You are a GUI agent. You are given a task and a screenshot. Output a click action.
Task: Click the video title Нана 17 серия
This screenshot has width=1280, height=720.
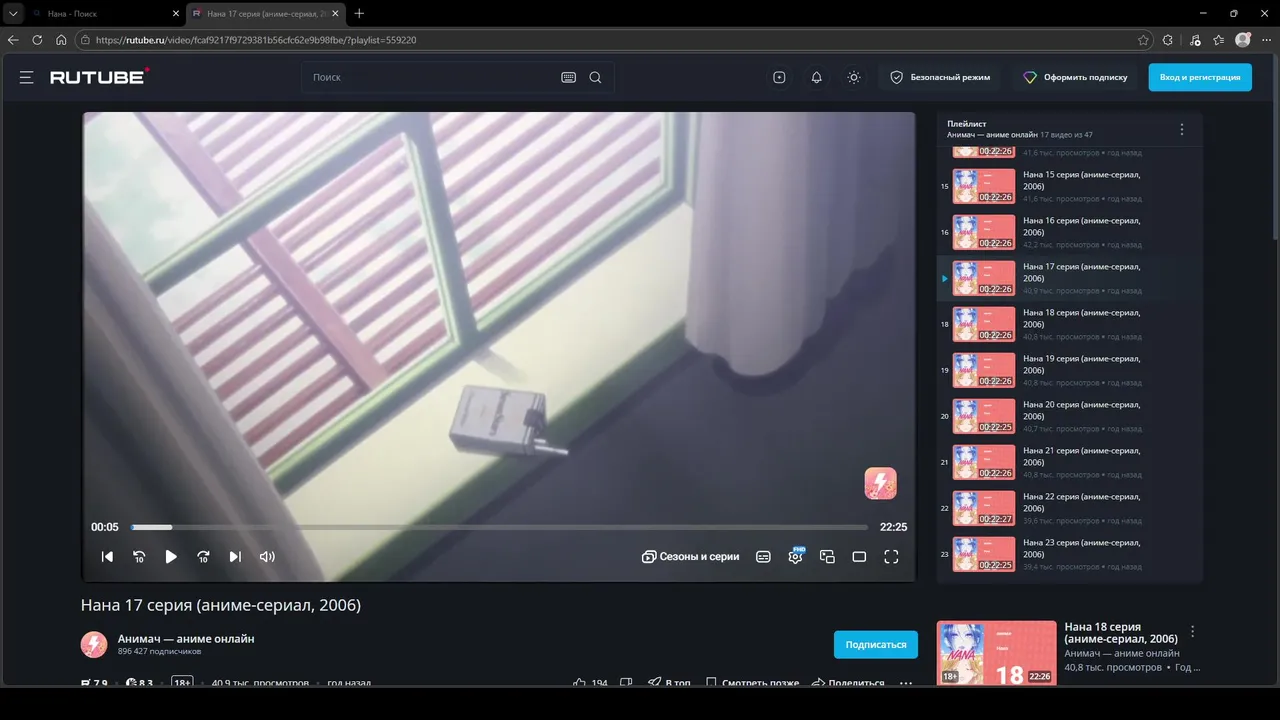pyautogui.click(x=221, y=605)
